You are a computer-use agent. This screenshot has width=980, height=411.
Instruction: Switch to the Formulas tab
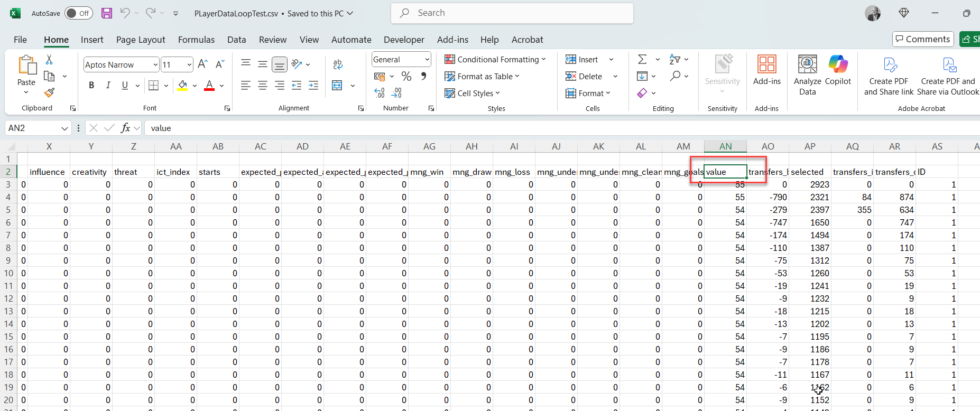[196, 39]
